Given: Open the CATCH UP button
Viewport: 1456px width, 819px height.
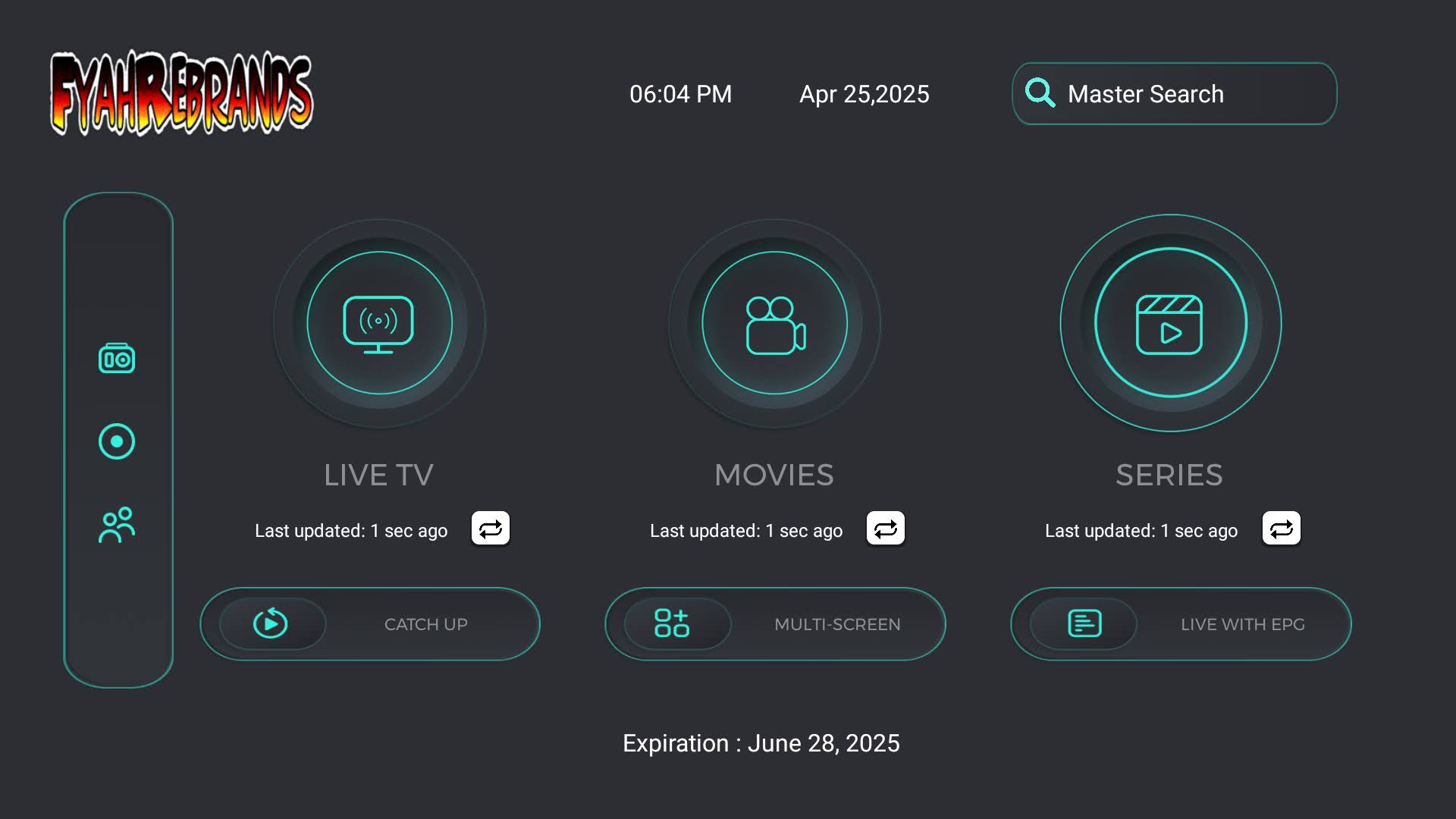Looking at the screenshot, I should click(x=425, y=624).
